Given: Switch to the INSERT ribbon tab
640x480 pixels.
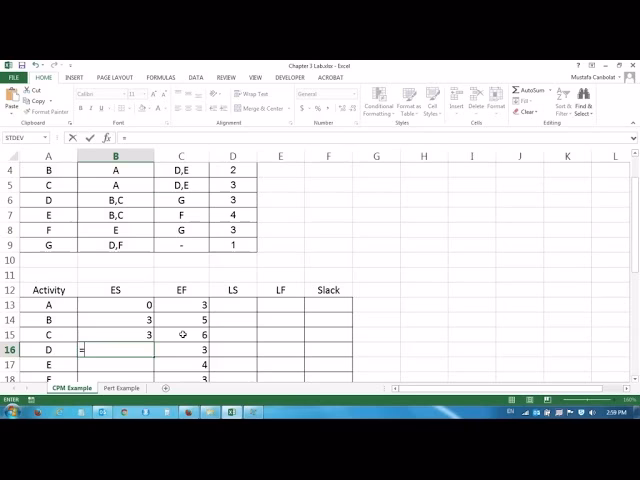Looking at the screenshot, I should point(74,78).
